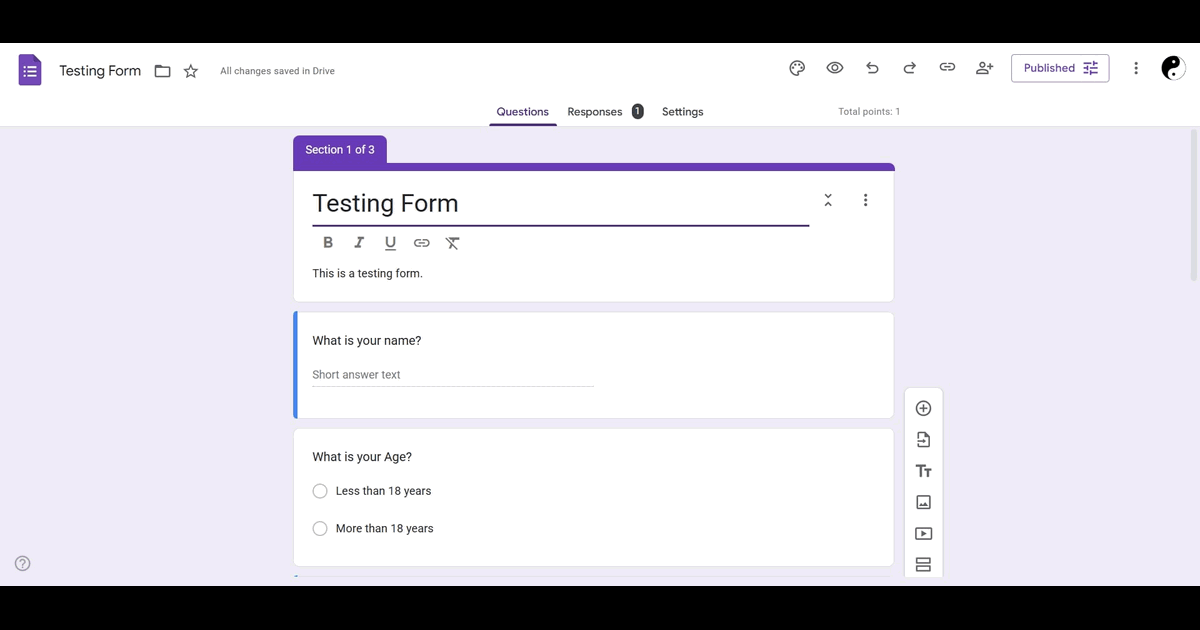Import questions from another form
The image size is (1200, 630).
pos(923,439)
